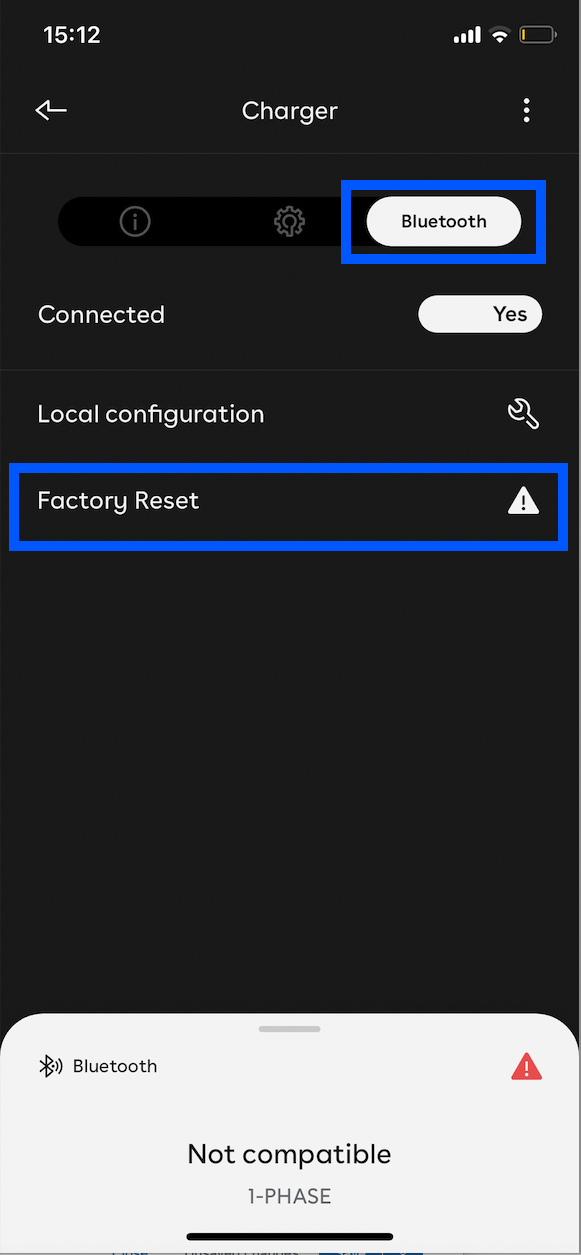Tap the info icon in the segmented control

click(134, 221)
